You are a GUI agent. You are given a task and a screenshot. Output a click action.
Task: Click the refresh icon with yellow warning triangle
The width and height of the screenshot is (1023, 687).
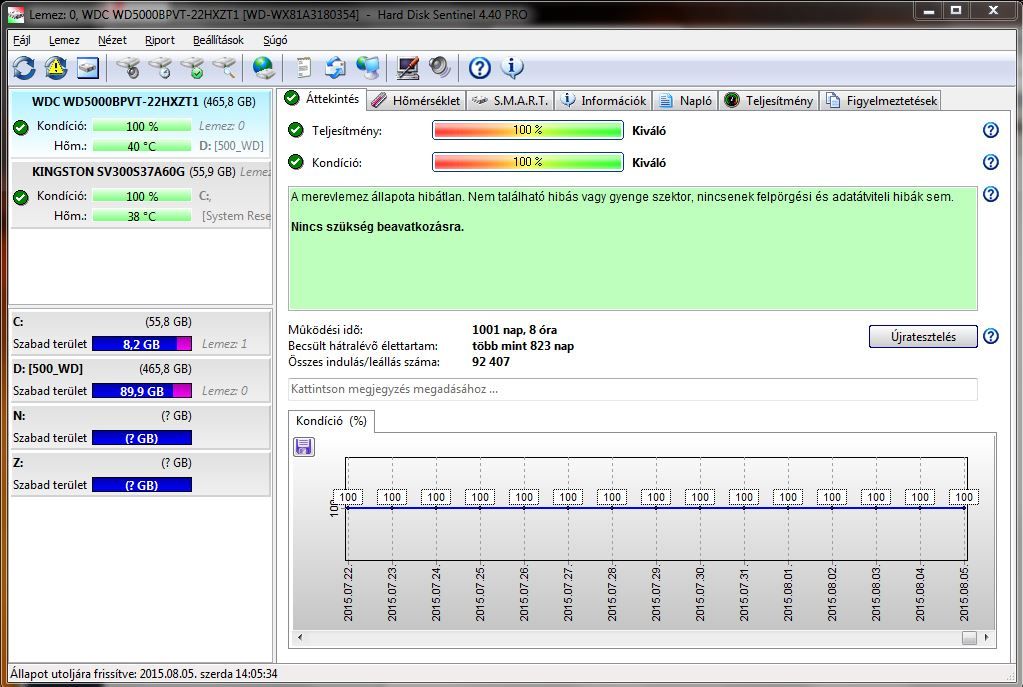[56, 68]
